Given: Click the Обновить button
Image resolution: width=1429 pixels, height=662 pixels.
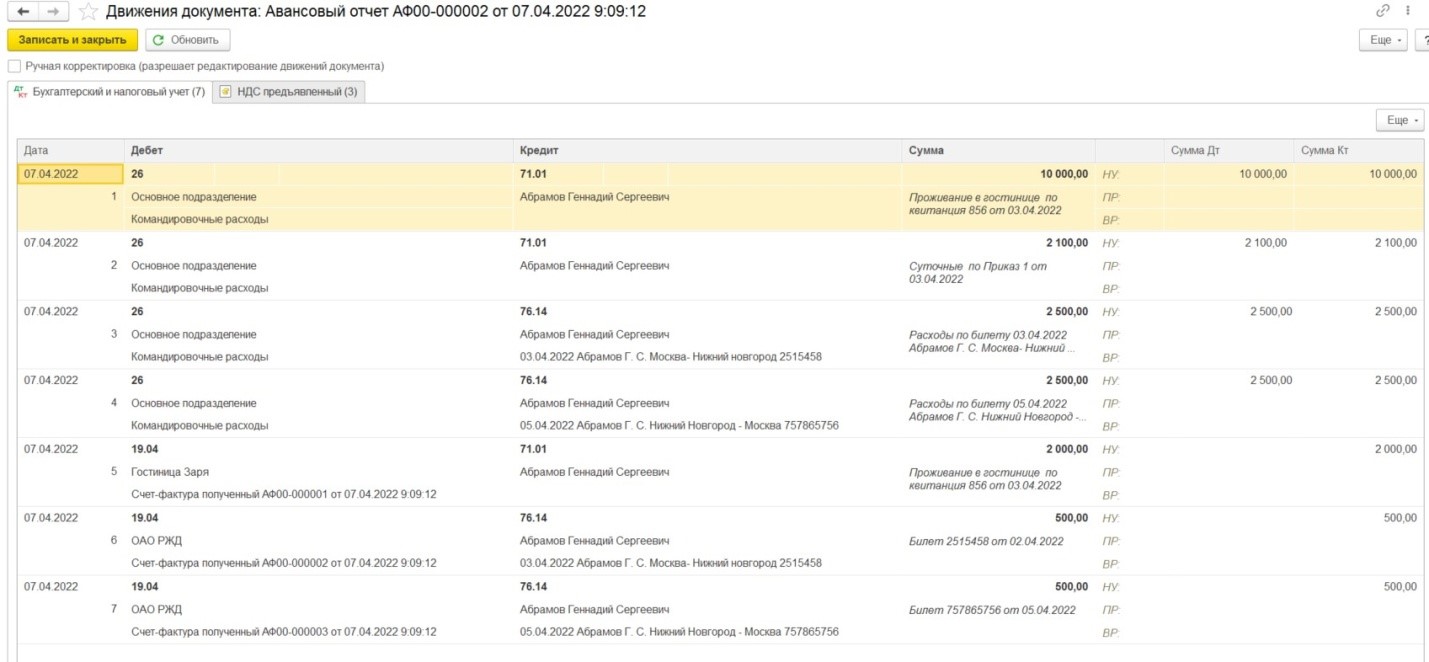Looking at the screenshot, I should tap(187, 40).
